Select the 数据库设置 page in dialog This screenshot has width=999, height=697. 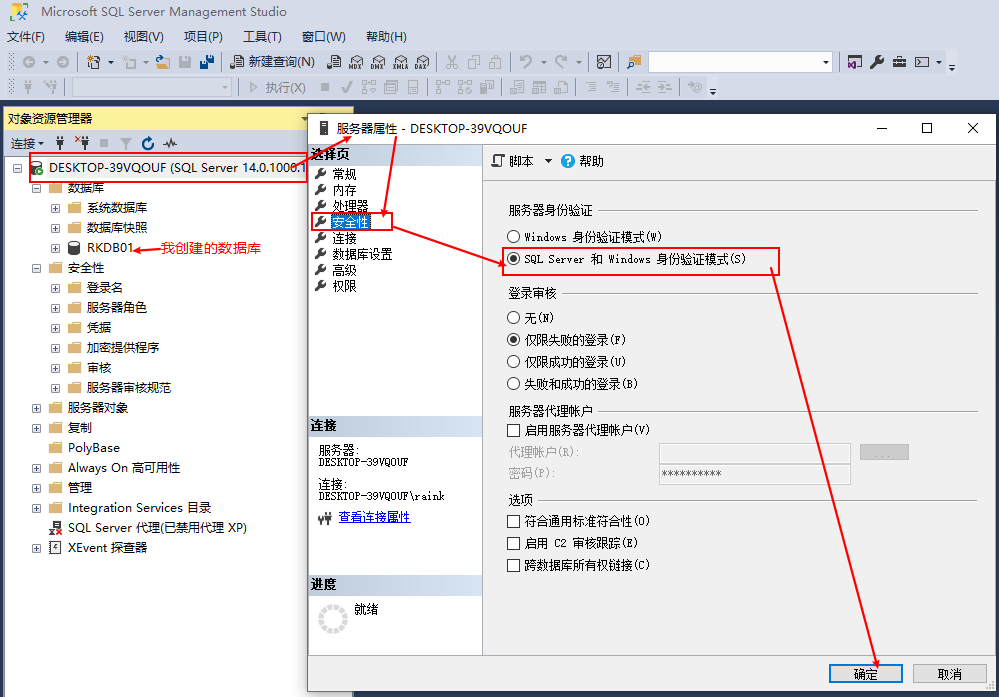362,254
